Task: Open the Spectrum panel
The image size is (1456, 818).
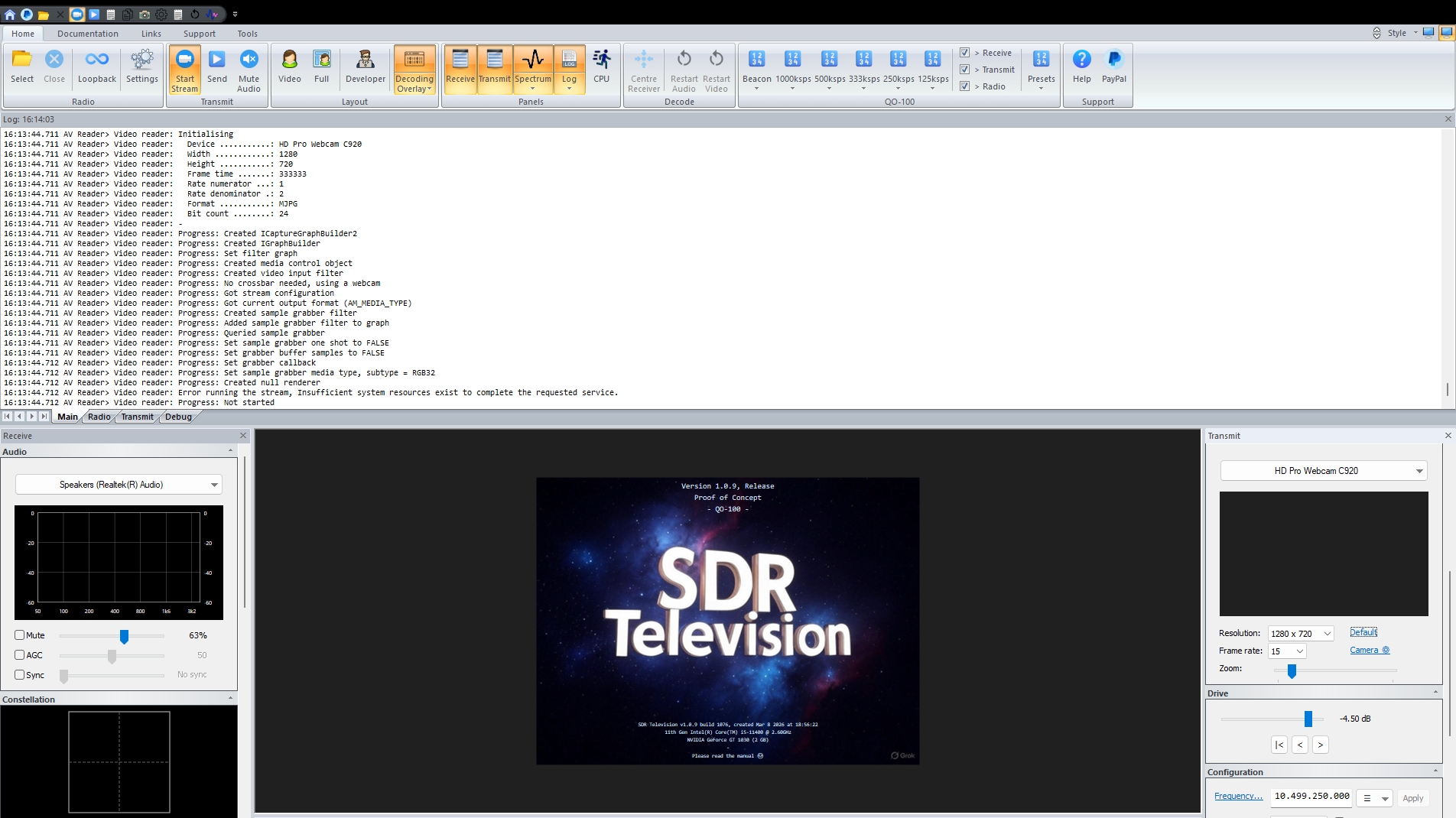Action: 532,67
